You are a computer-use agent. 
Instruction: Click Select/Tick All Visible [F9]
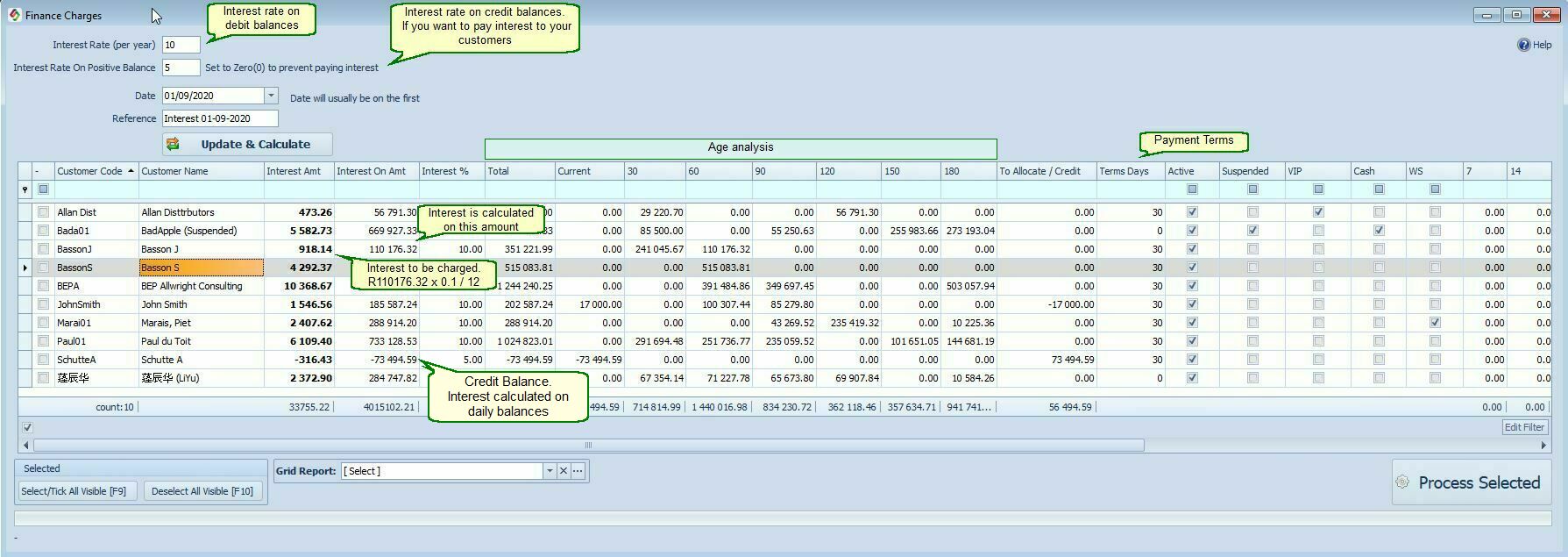click(x=78, y=491)
